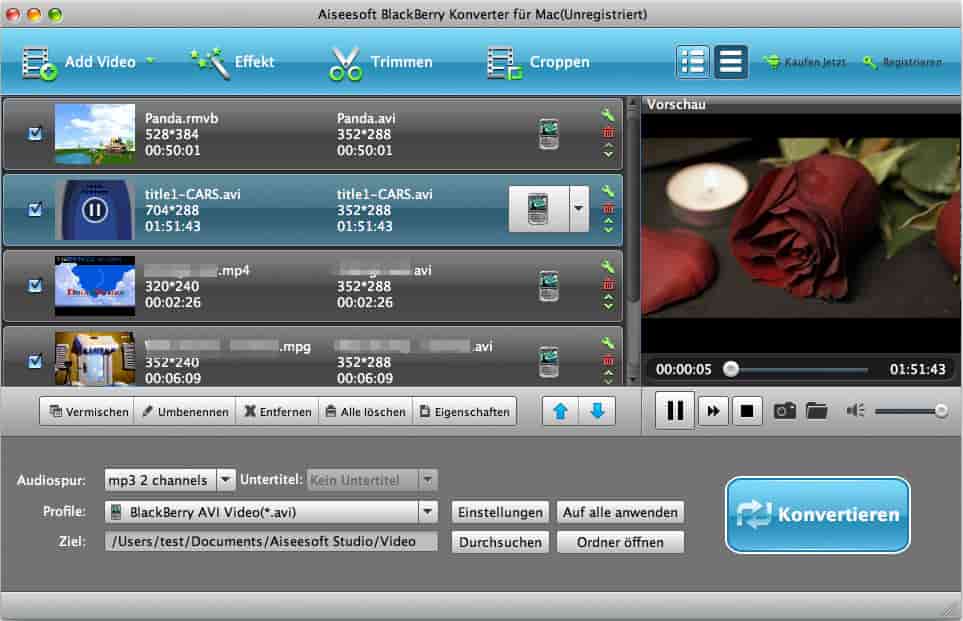This screenshot has width=963, height=621.
Task: Click the Vermischen button
Action: 88,412
